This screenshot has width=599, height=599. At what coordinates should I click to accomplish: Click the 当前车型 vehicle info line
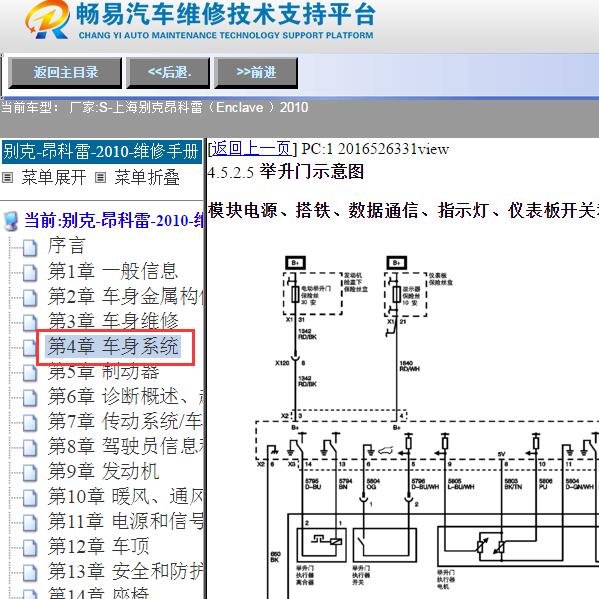coord(154,107)
